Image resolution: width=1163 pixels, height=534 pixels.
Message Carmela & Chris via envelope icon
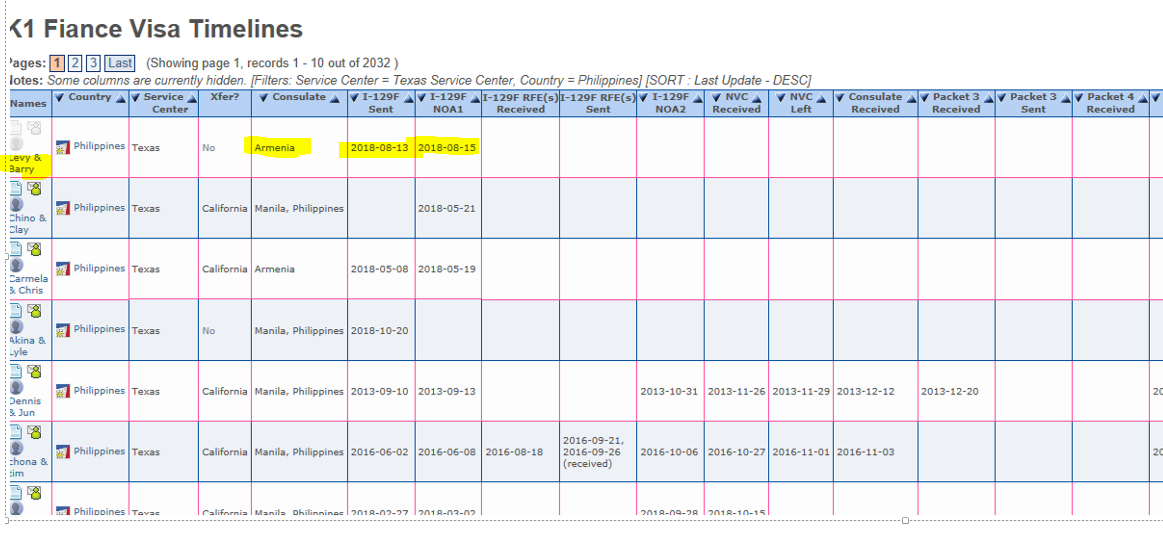(x=34, y=248)
